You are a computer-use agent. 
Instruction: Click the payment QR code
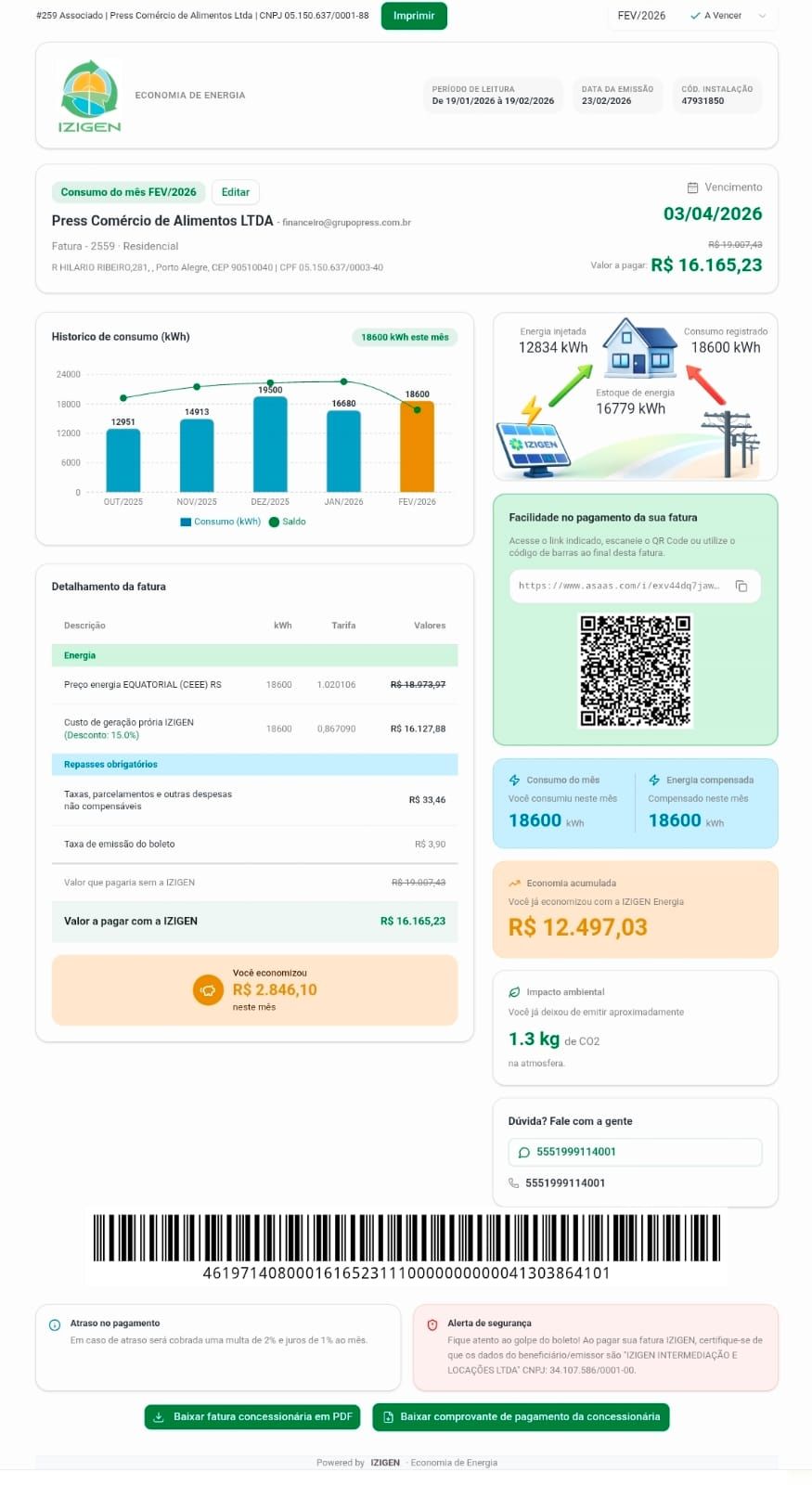[x=636, y=670]
